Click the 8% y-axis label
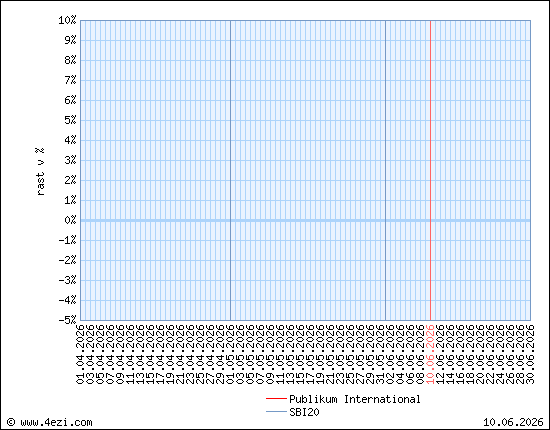This screenshot has height=430, width=550. pyautogui.click(x=70, y=60)
